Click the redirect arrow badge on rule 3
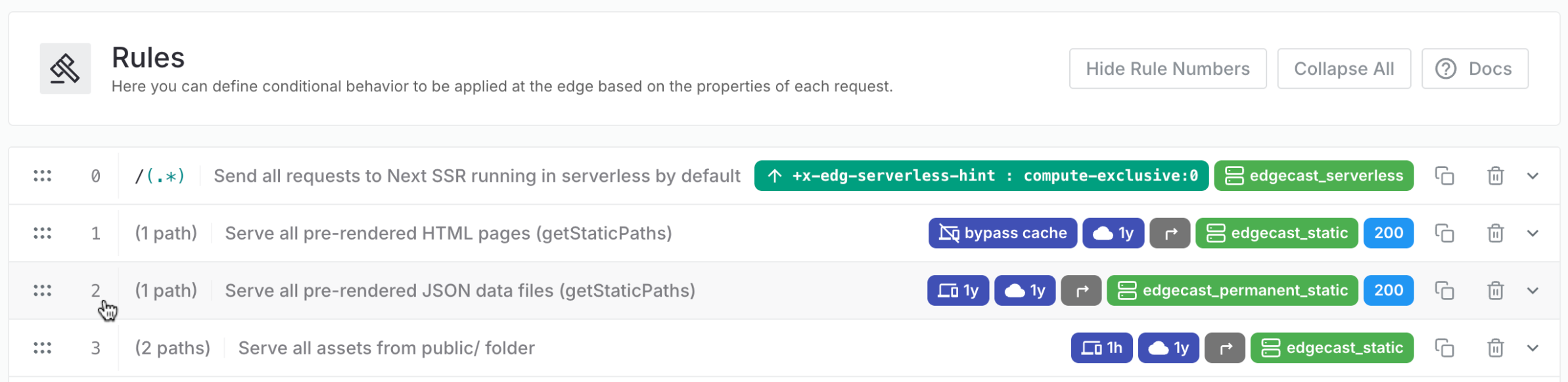1568x382 pixels. click(1225, 348)
